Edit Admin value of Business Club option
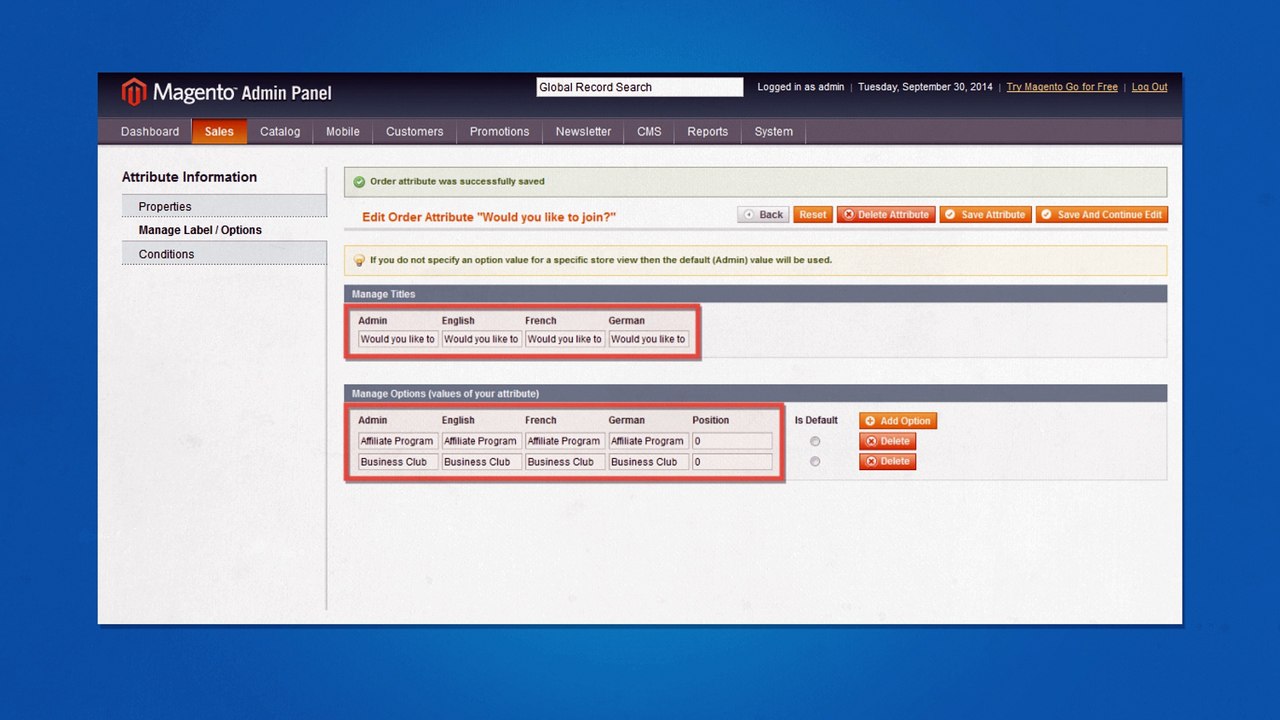Viewport: 1280px width, 720px height. (398, 462)
